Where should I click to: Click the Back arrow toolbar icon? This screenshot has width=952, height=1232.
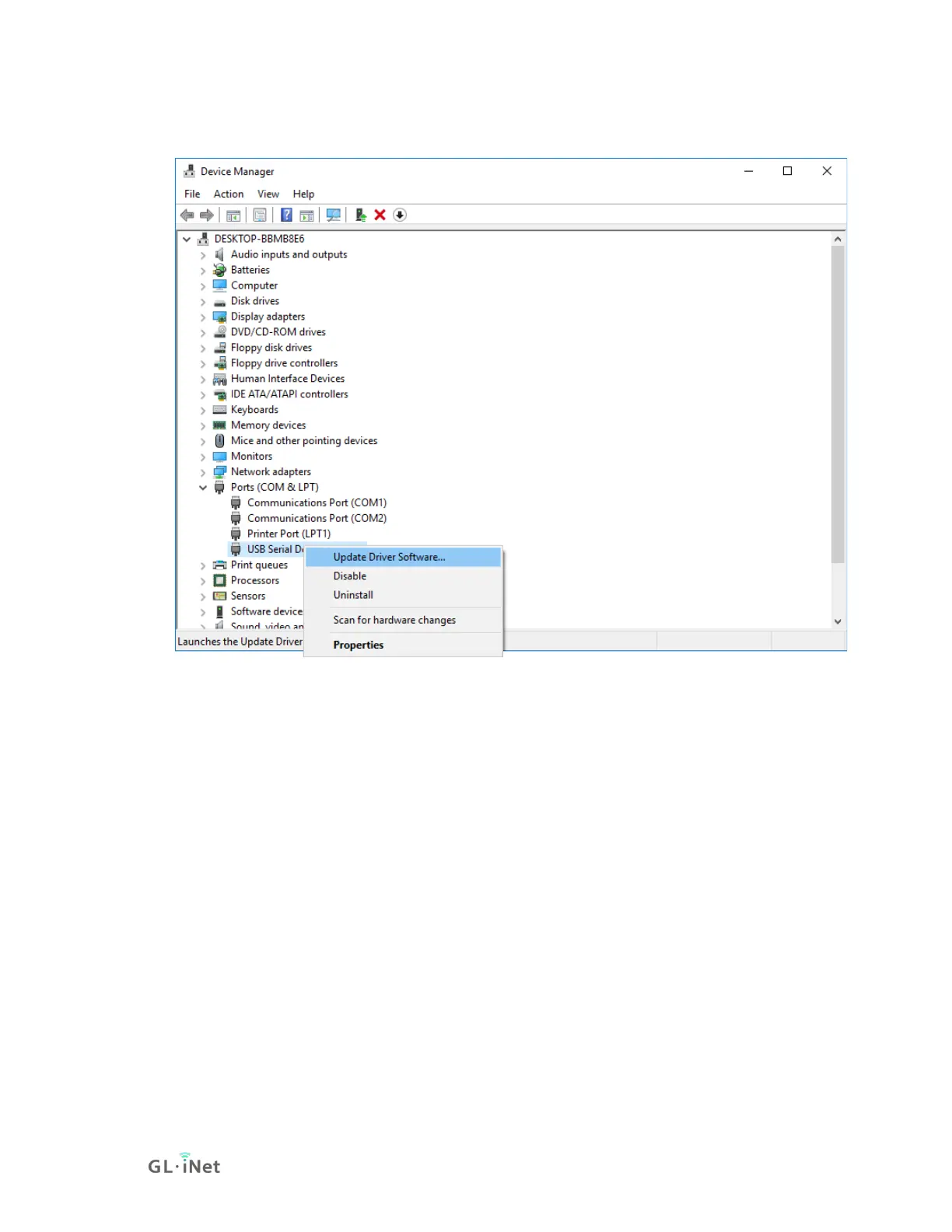pyautogui.click(x=187, y=215)
